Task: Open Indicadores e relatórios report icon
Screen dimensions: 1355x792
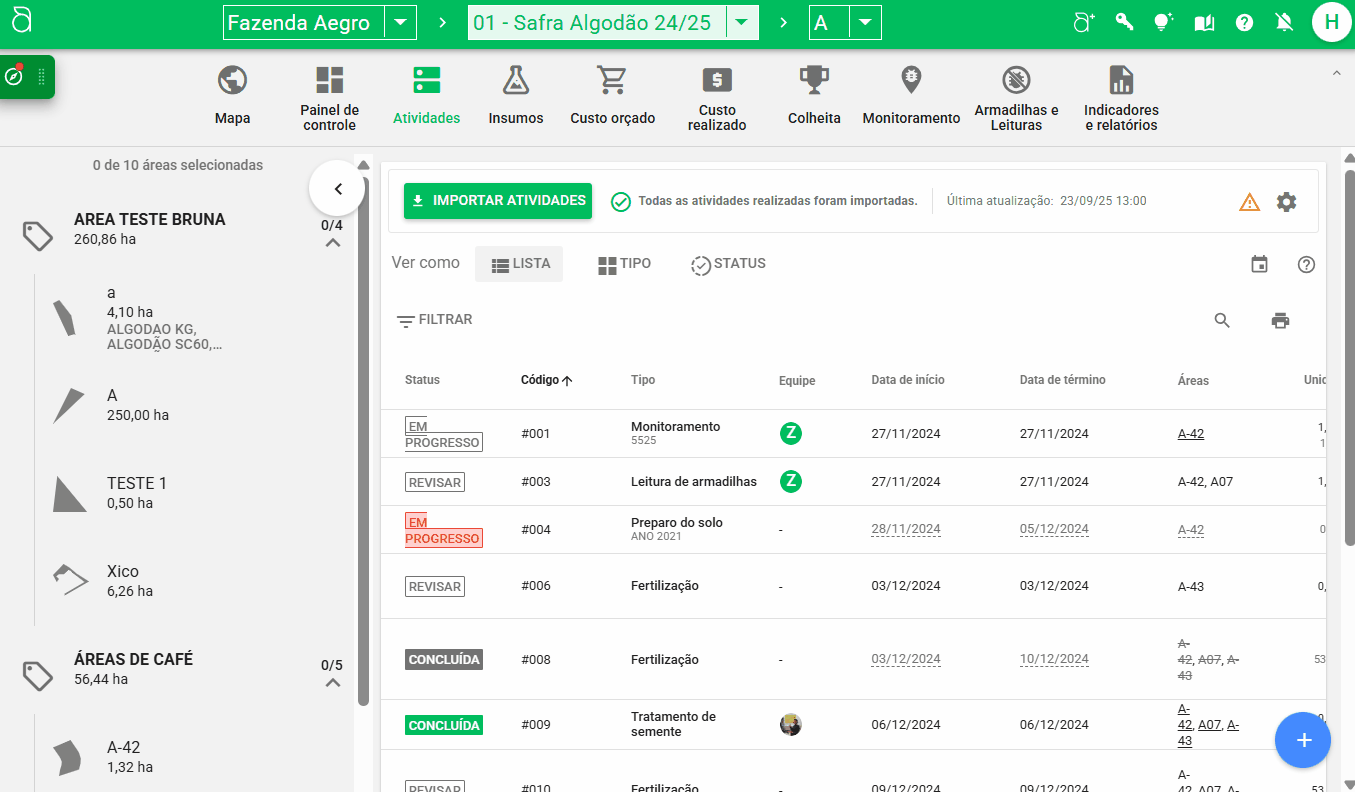Action: (x=1121, y=80)
